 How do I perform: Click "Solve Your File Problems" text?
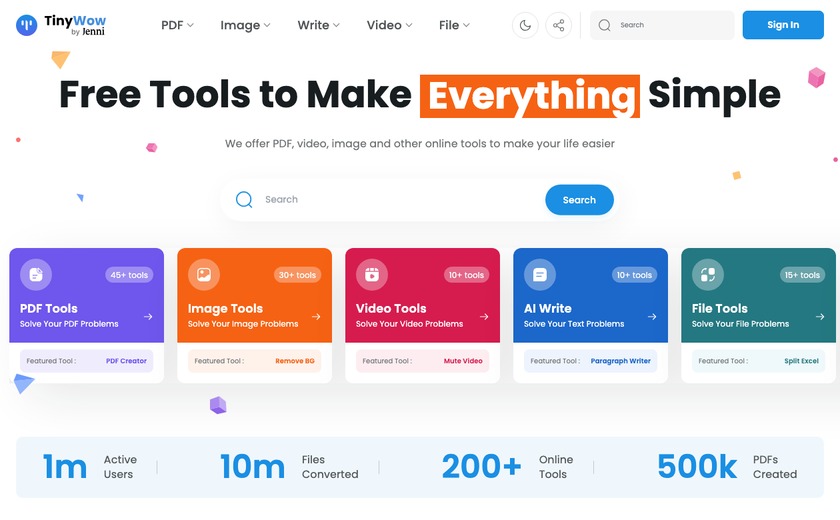(x=740, y=324)
